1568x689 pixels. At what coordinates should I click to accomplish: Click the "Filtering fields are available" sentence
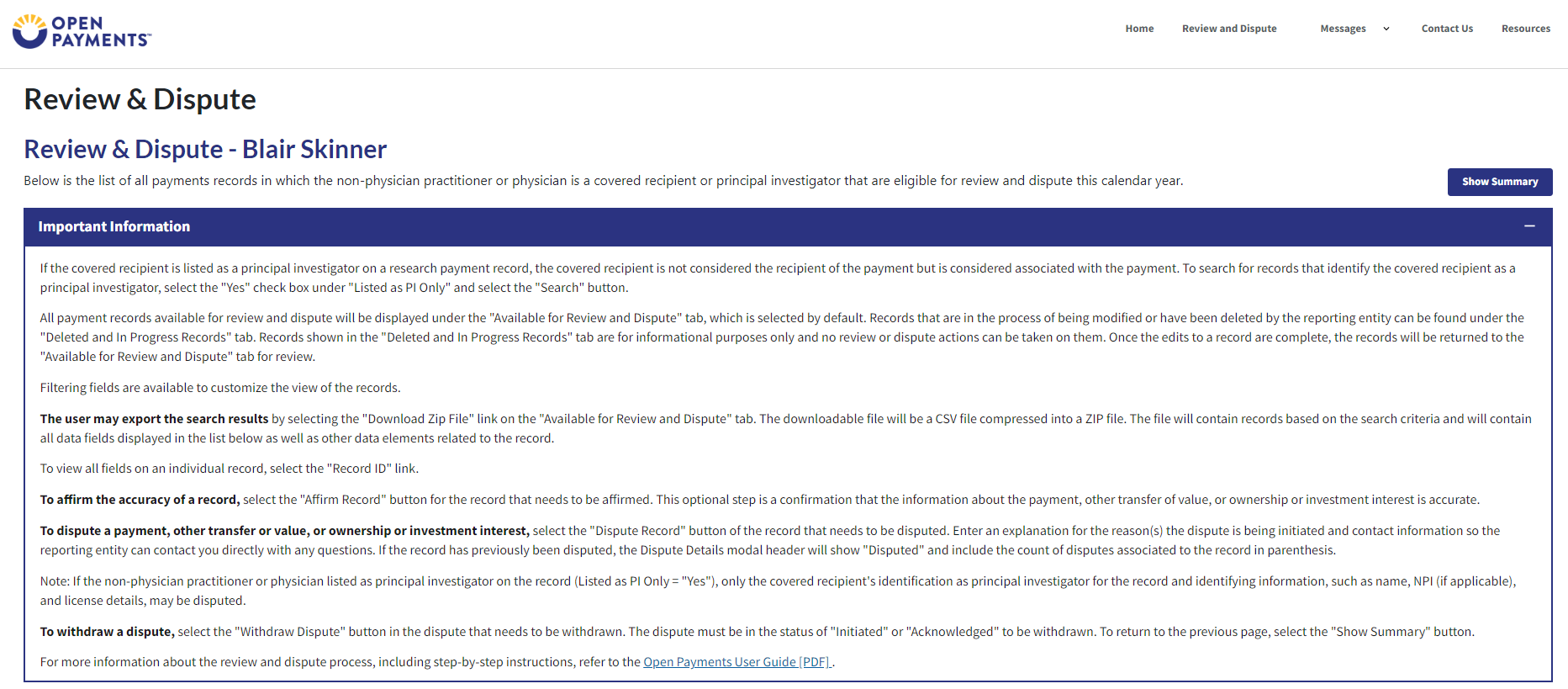(220, 388)
